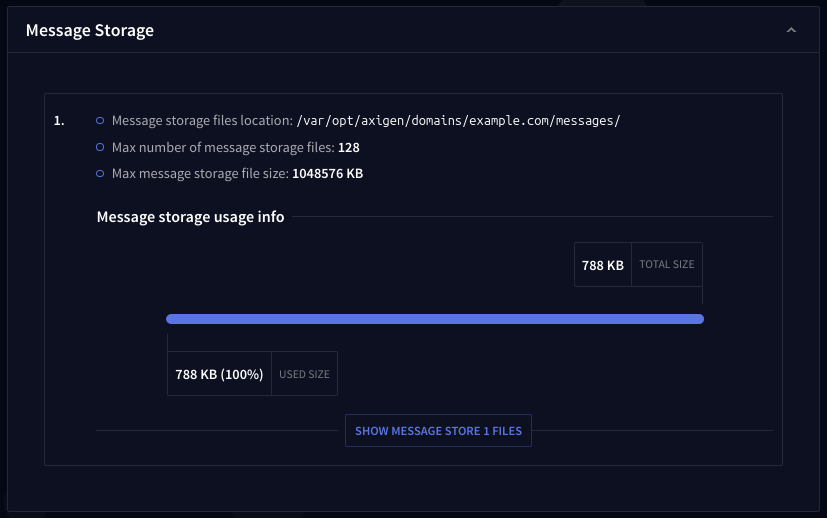Click the 788 KB total size value
The width and height of the screenshot is (827, 518).
point(603,265)
